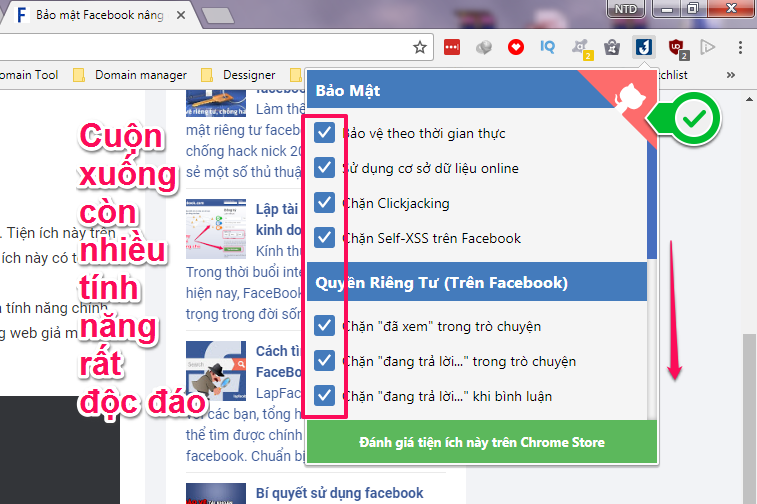Click Đánh giá tiện ích này trên Chrome Store
Viewport: 757px width, 504px height.
pos(482,442)
